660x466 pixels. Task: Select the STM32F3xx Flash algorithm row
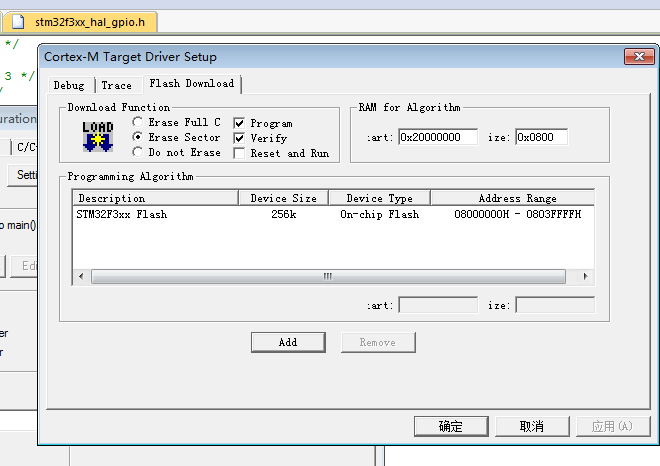(333, 215)
